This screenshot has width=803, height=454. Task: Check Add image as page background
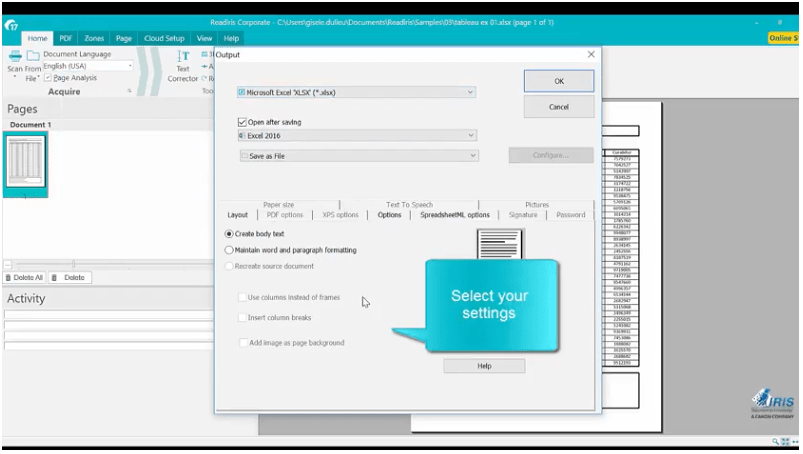(243, 343)
